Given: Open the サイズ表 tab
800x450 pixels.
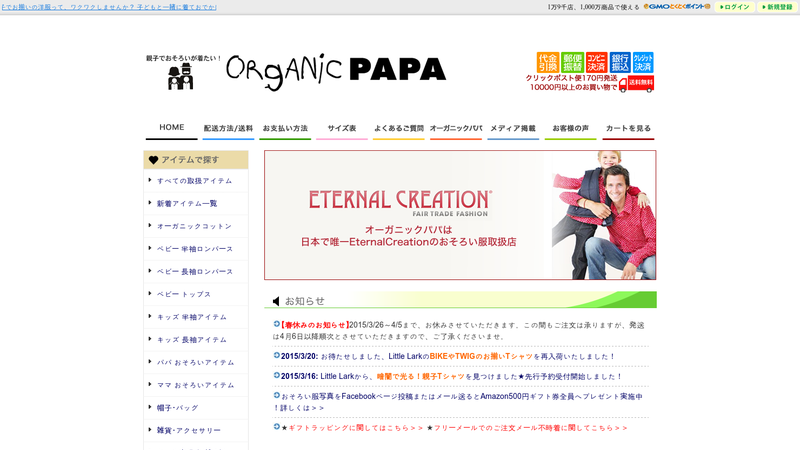Looking at the screenshot, I should point(342,129).
